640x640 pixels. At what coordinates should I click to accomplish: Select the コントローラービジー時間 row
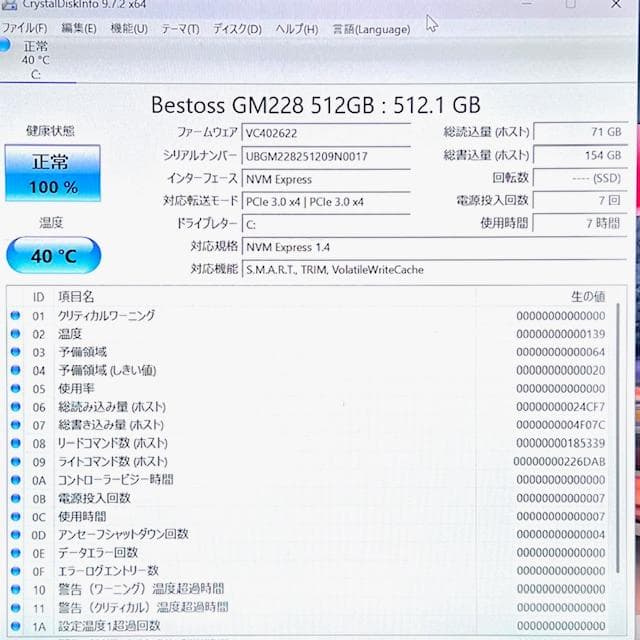pos(309,480)
